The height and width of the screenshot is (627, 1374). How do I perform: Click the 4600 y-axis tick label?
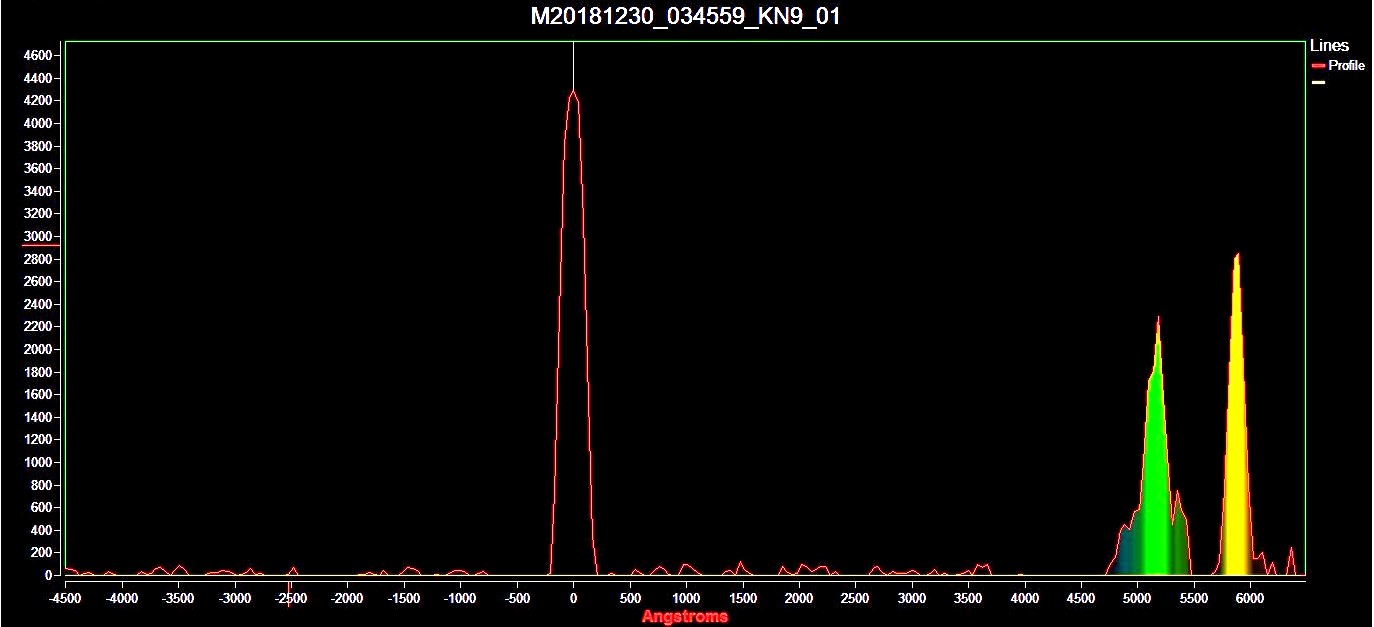(x=37, y=56)
